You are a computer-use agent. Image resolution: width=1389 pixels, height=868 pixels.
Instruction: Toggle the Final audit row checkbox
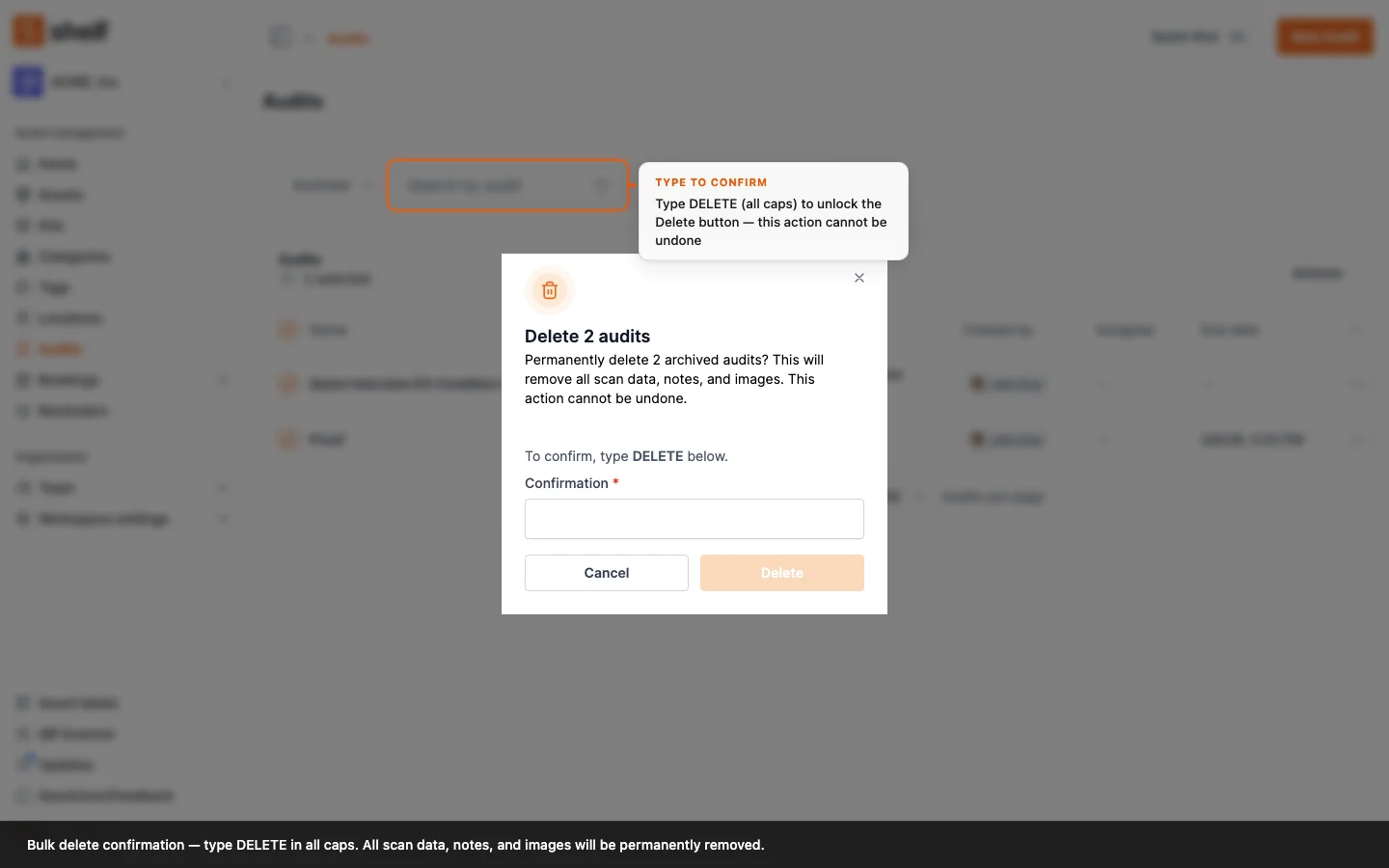(287, 440)
